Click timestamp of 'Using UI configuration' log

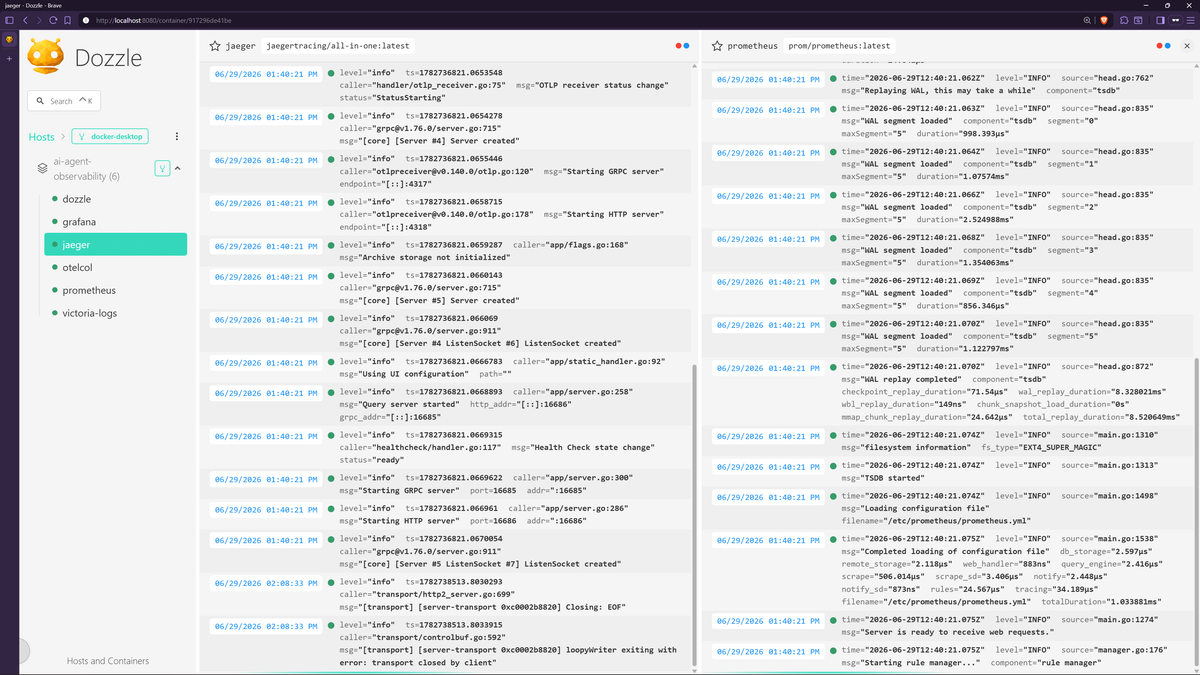tap(266, 363)
